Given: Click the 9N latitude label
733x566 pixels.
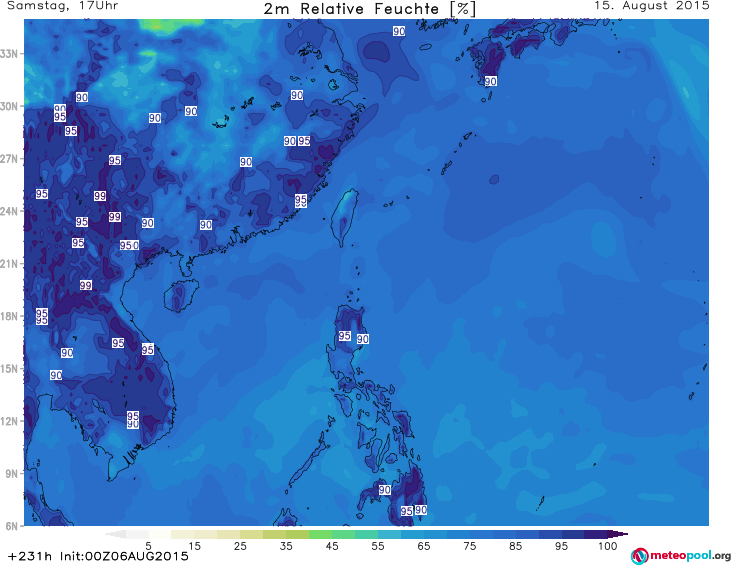Looking at the screenshot, I should click(12, 473).
